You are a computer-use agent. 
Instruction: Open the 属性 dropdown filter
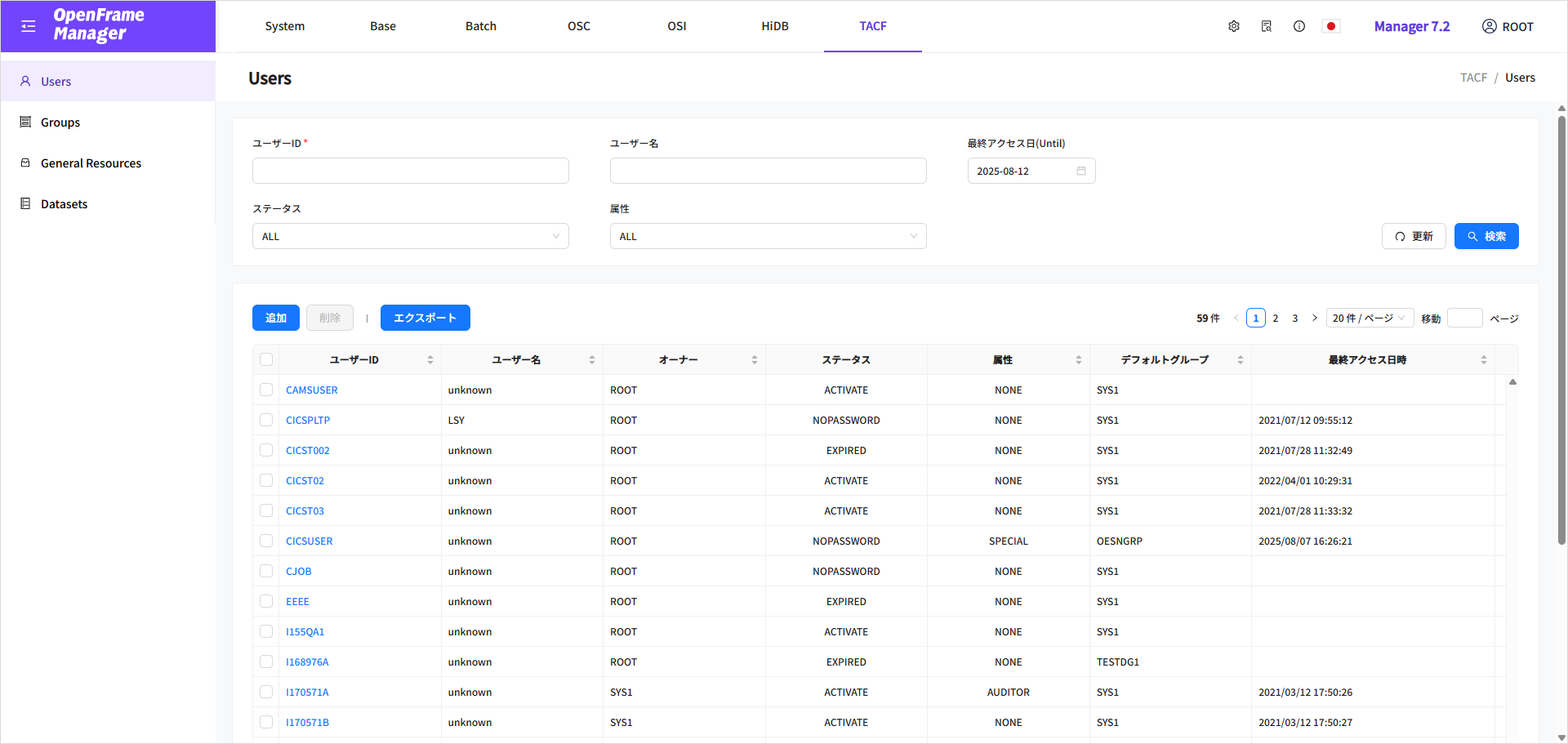click(x=768, y=236)
